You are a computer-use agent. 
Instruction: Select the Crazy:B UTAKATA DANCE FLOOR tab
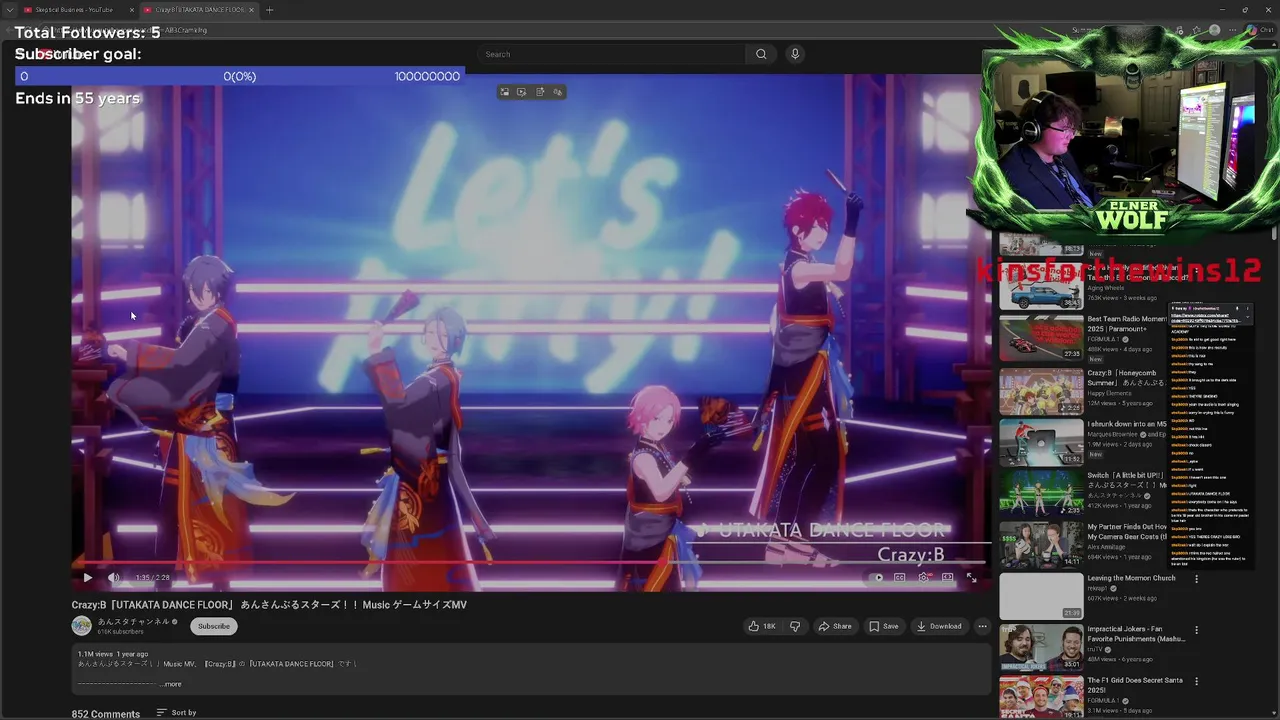(x=199, y=10)
